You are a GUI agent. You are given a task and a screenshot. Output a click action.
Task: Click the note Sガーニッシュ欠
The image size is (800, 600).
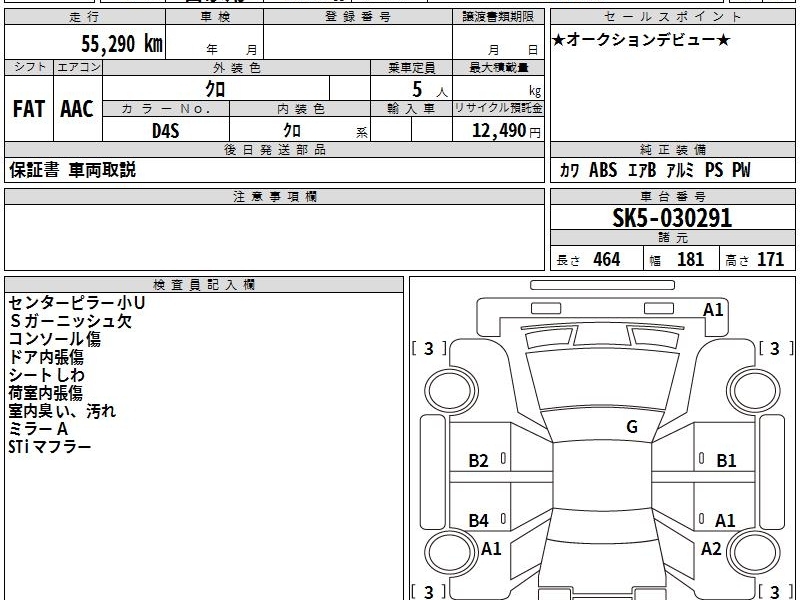pos(70,321)
